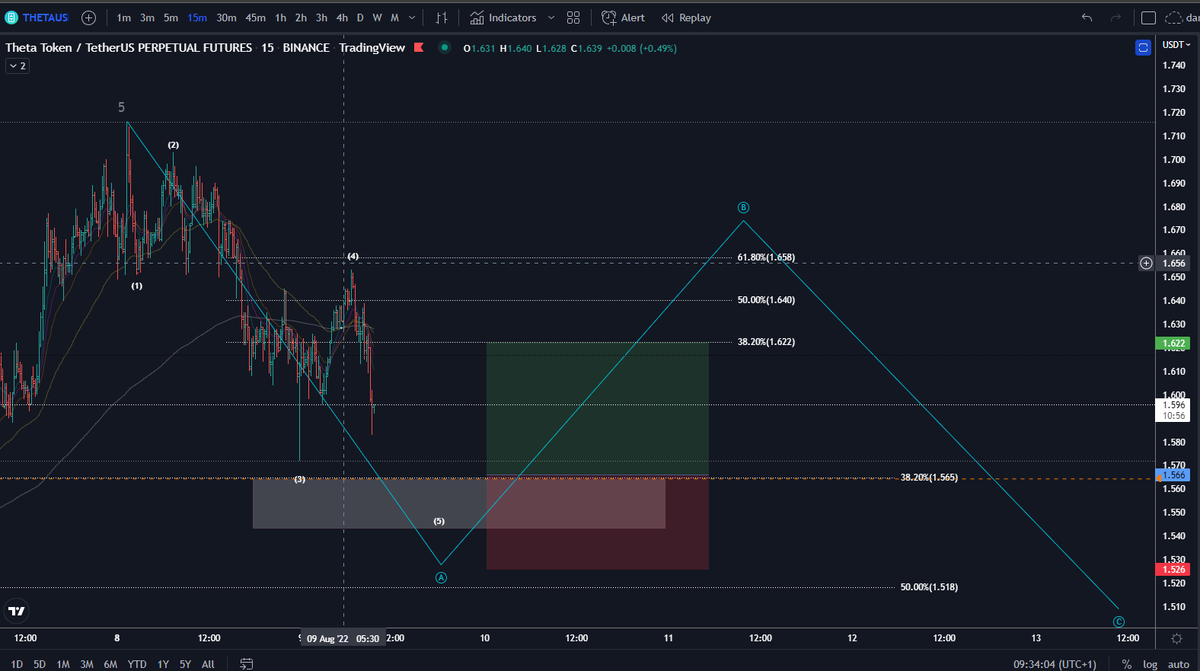Set date range to 5D
Screen dimensions: 1200x671
click(x=39, y=663)
